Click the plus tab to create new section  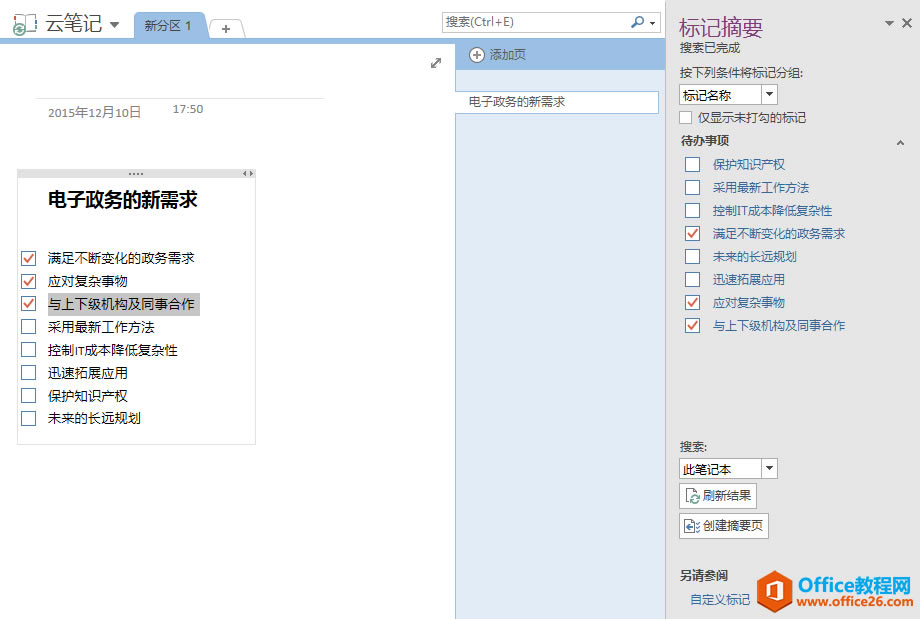pyautogui.click(x=226, y=28)
